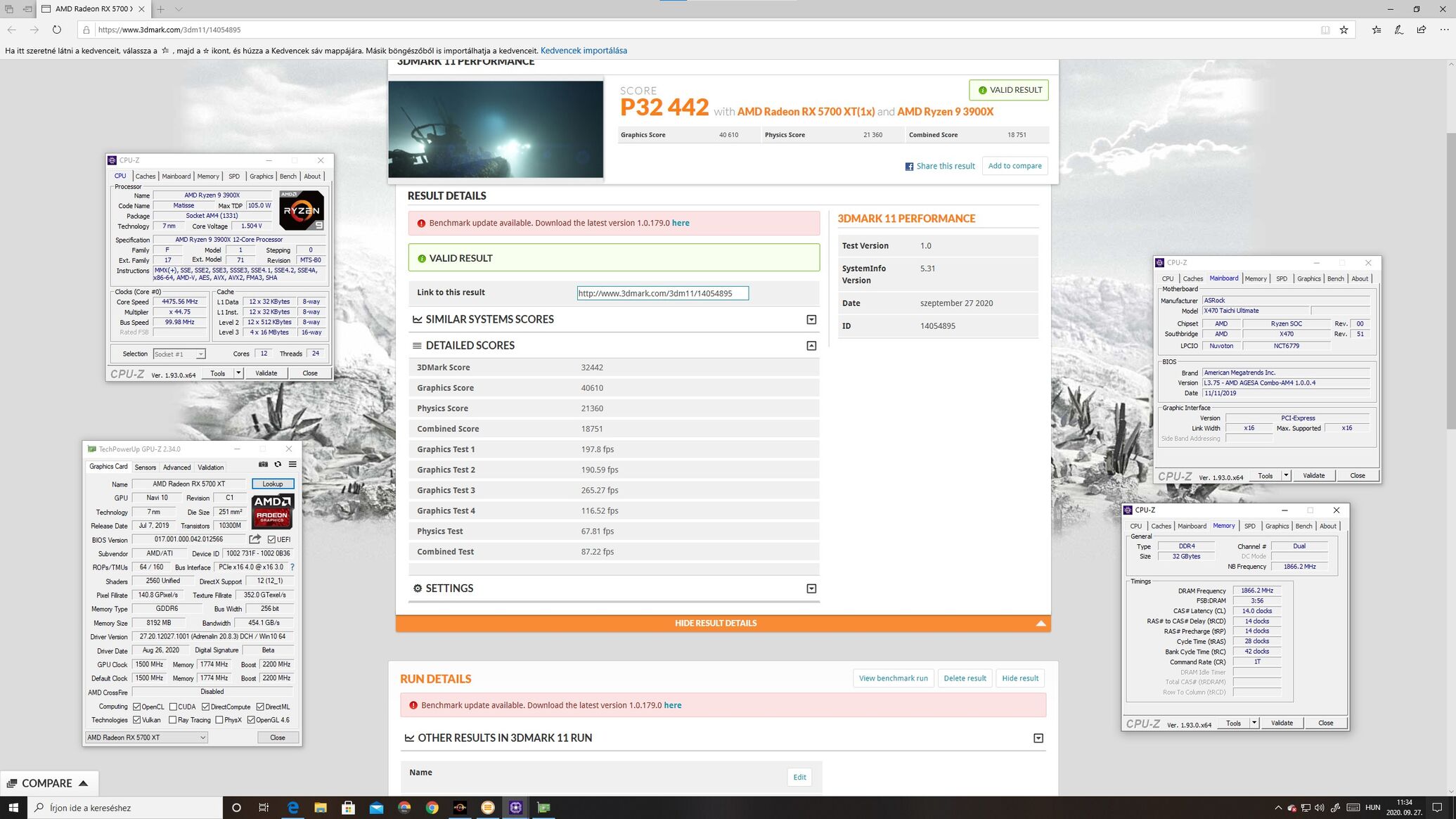The width and height of the screenshot is (1456, 819).
Task: Click bus interface question mark icon
Action: click(292, 567)
